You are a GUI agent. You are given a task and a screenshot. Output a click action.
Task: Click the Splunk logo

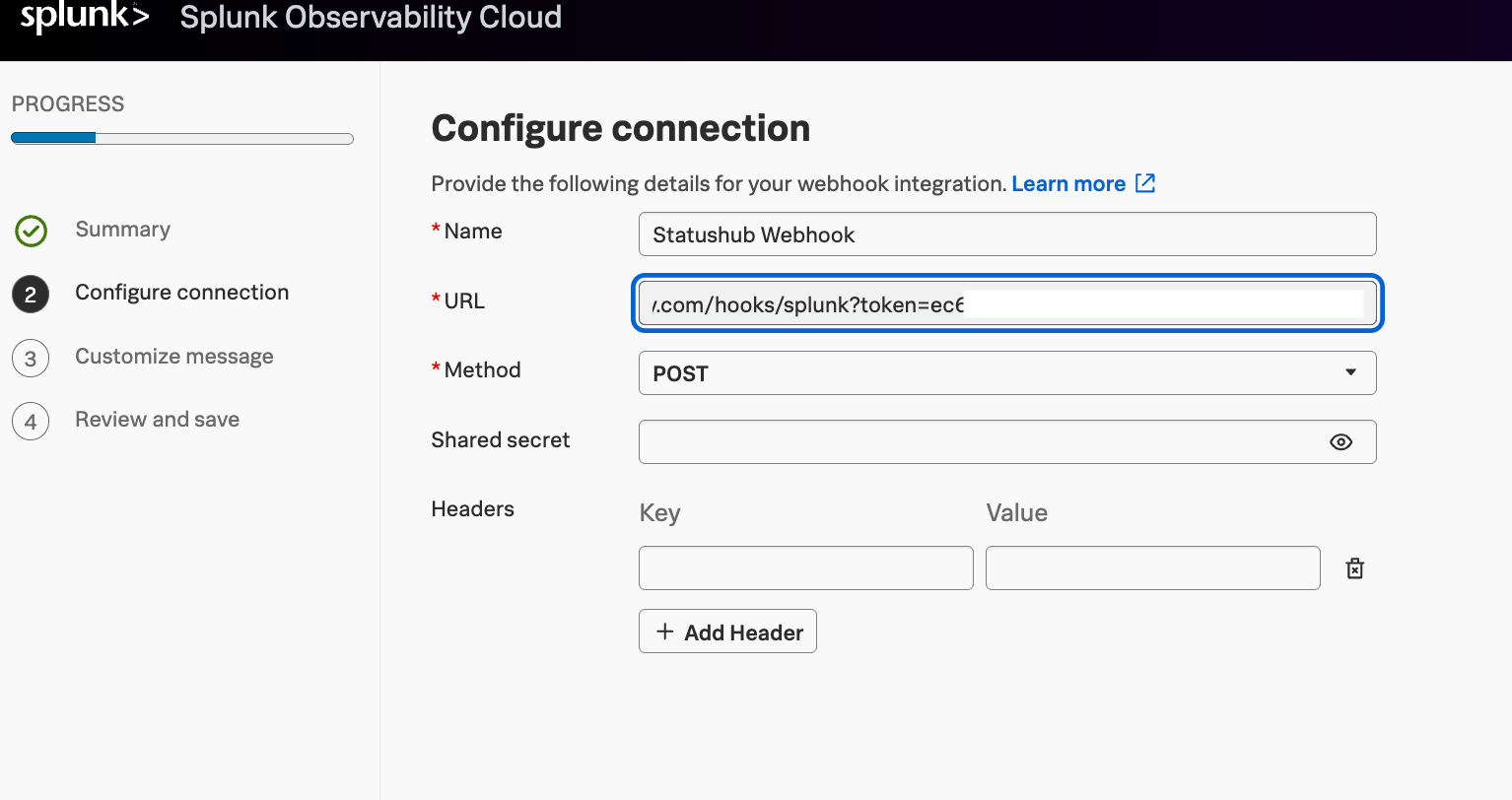click(85, 17)
